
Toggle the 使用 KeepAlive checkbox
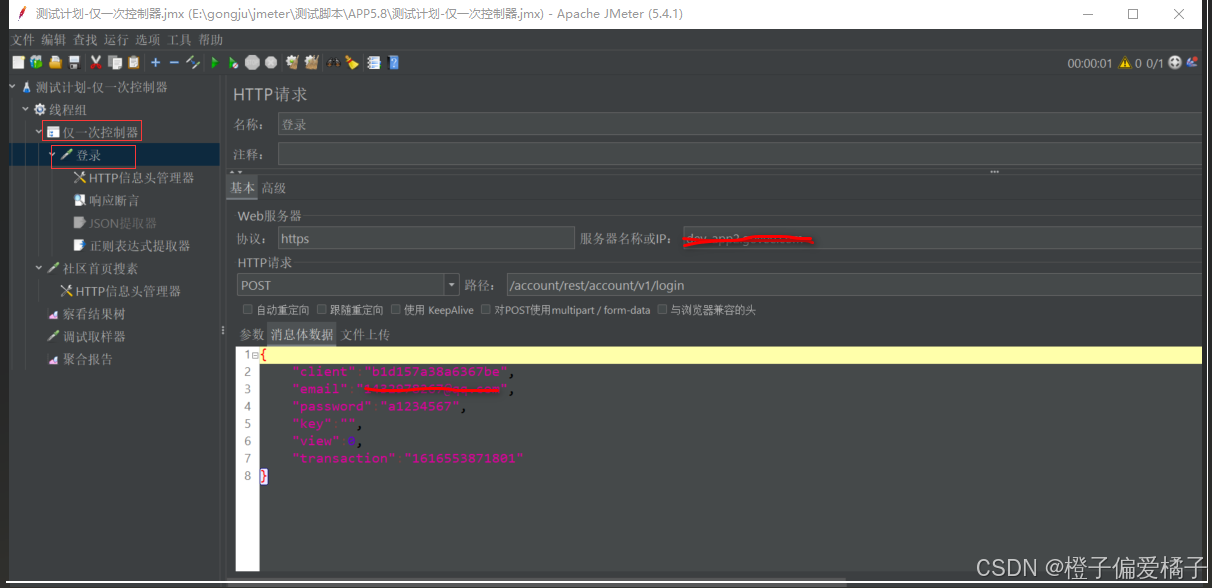point(396,310)
